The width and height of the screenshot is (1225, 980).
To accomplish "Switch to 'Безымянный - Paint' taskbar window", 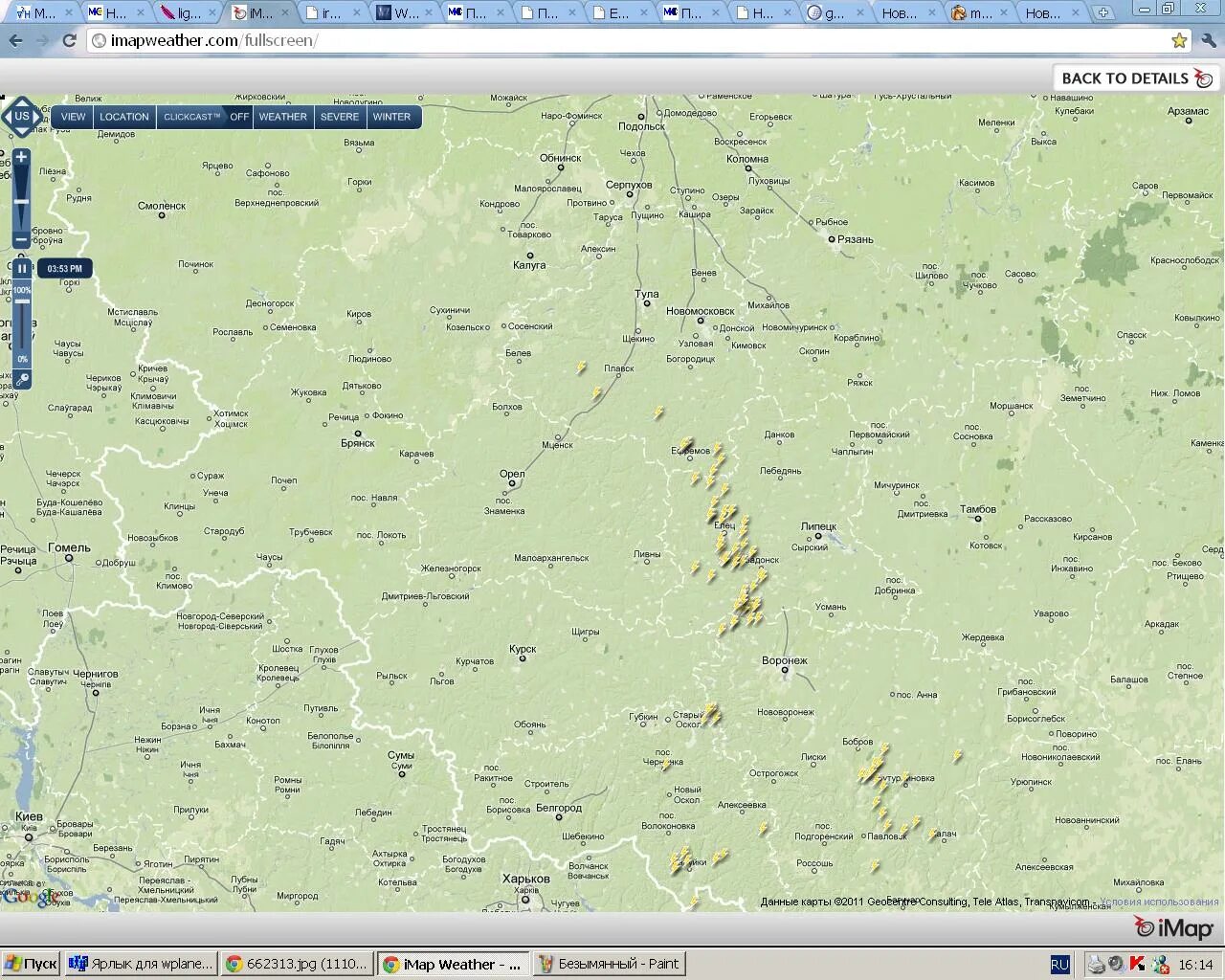I will point(609,964).
